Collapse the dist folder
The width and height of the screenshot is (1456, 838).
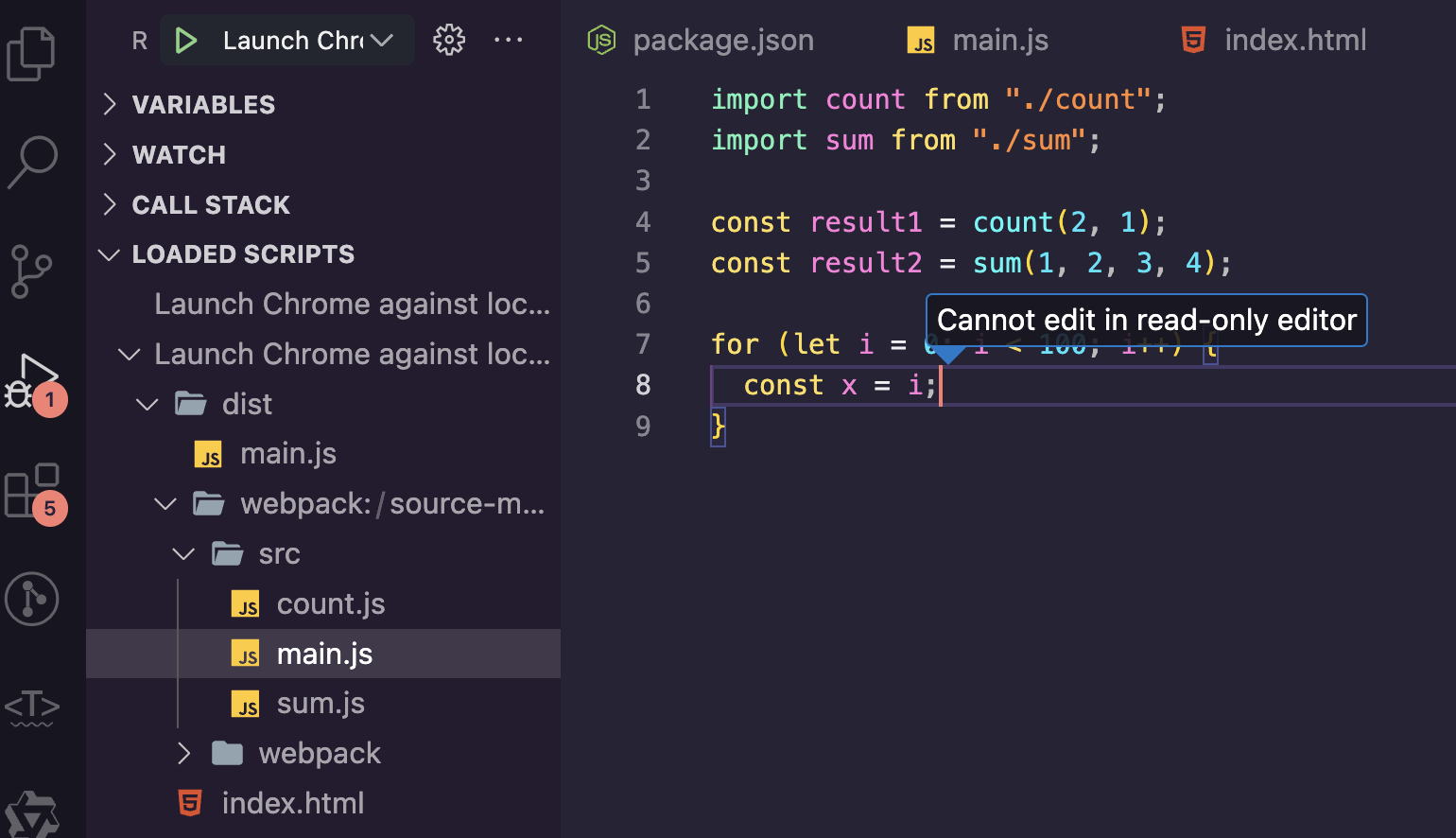click(x=147, y=405)
